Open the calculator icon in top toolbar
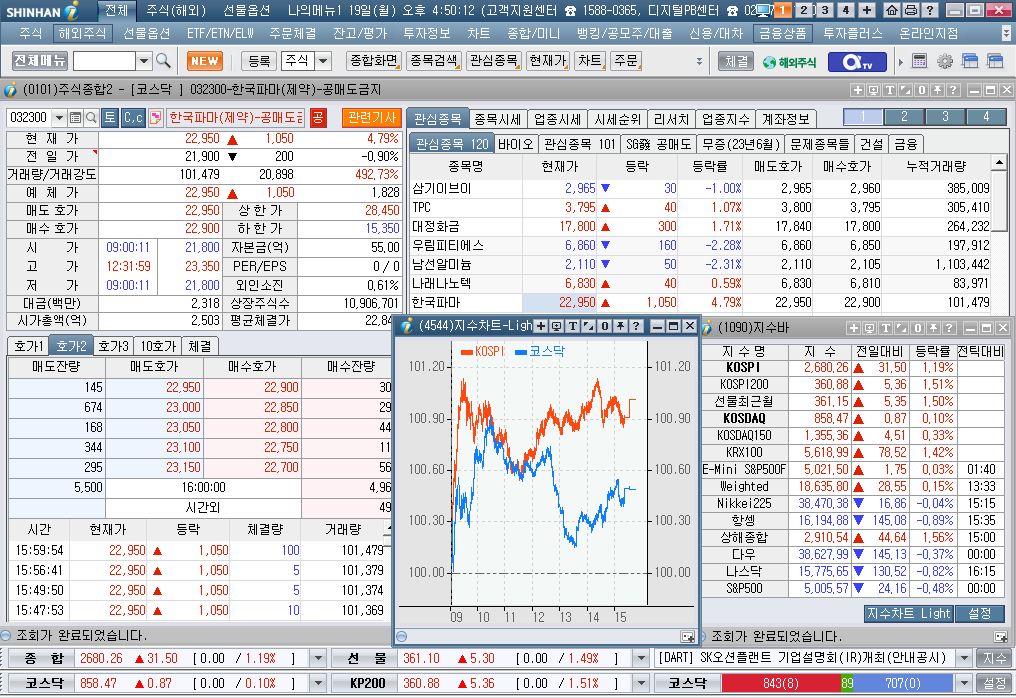Viewport: 1016px width, 698px height. point(919,62)
